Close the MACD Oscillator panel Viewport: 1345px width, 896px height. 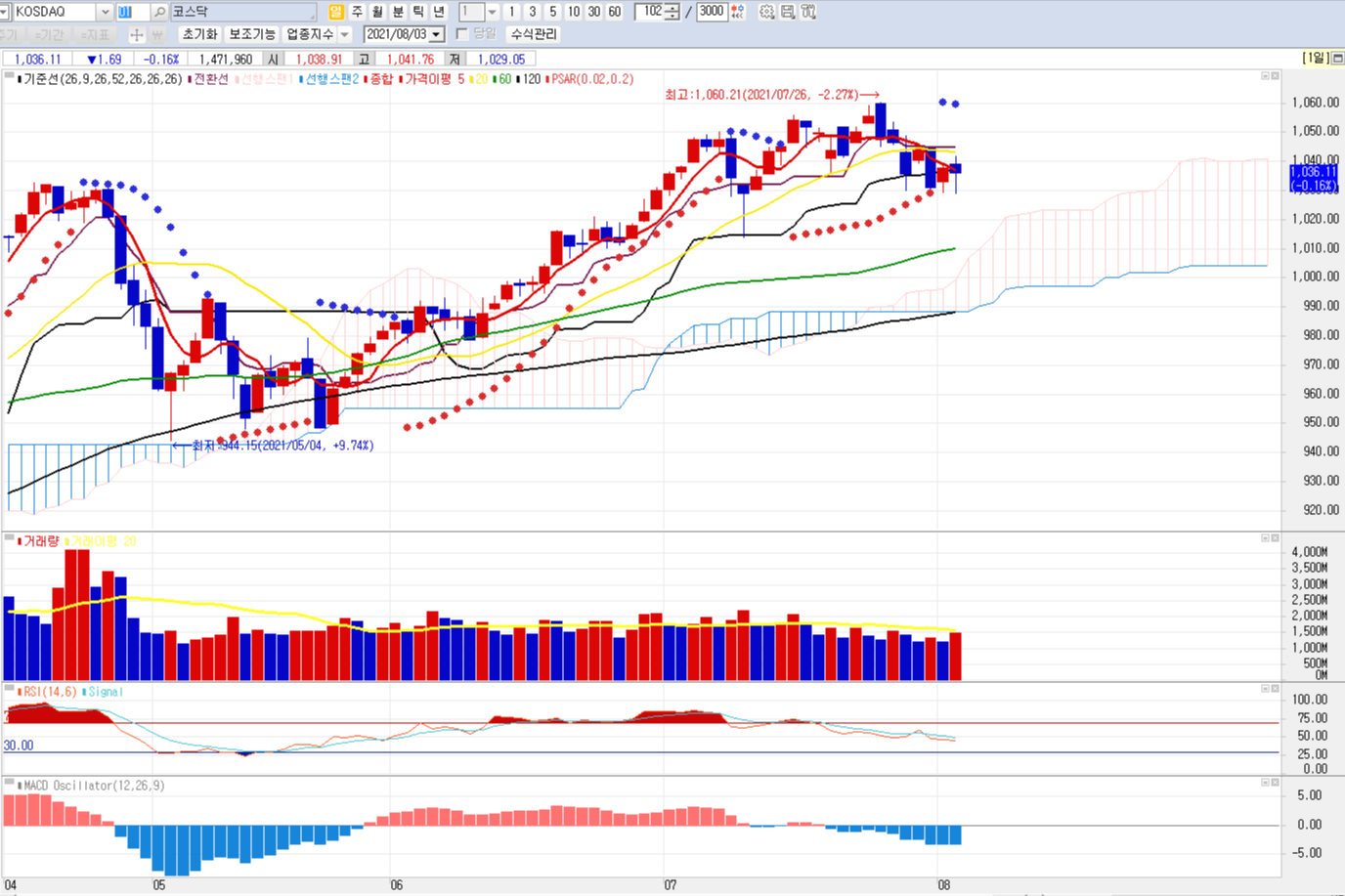pos(1275,782)
